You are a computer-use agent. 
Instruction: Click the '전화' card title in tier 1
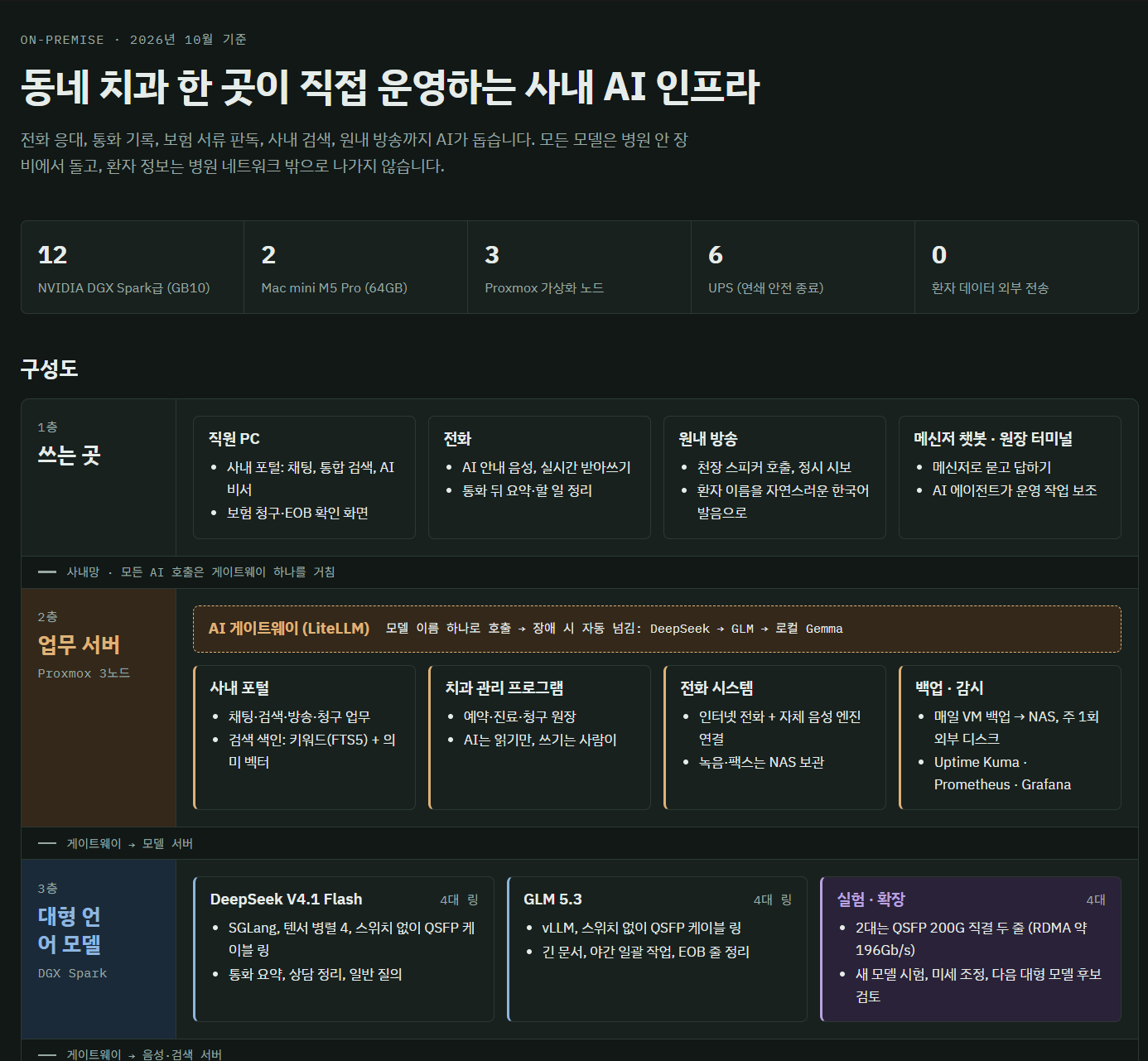[457, 439]
